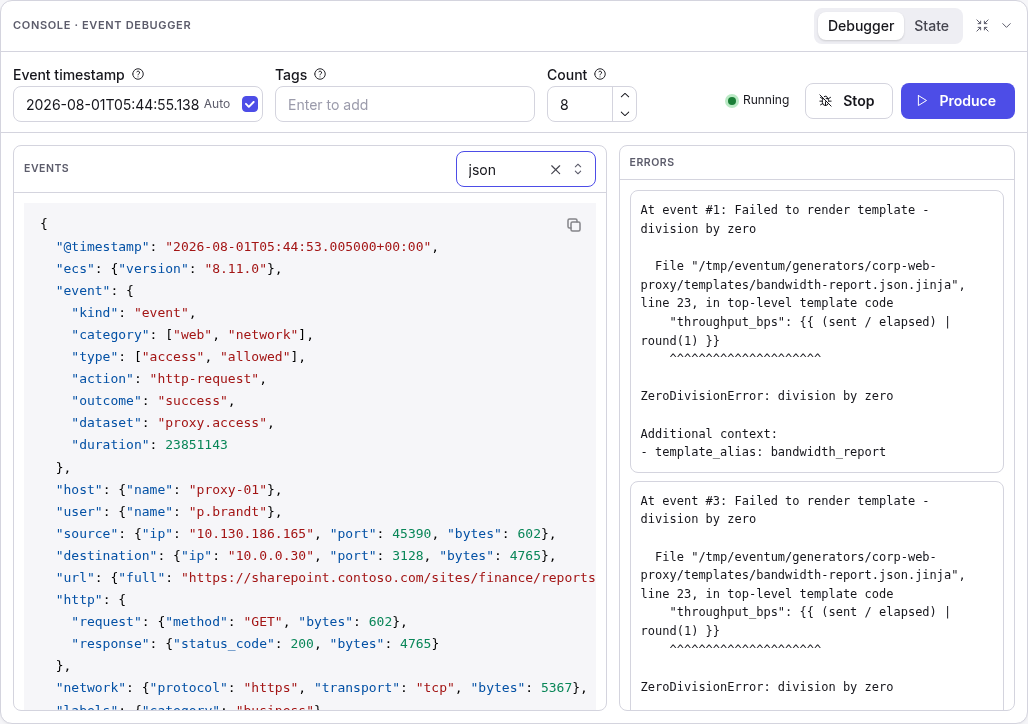Open Count help icon

[600, 74]
